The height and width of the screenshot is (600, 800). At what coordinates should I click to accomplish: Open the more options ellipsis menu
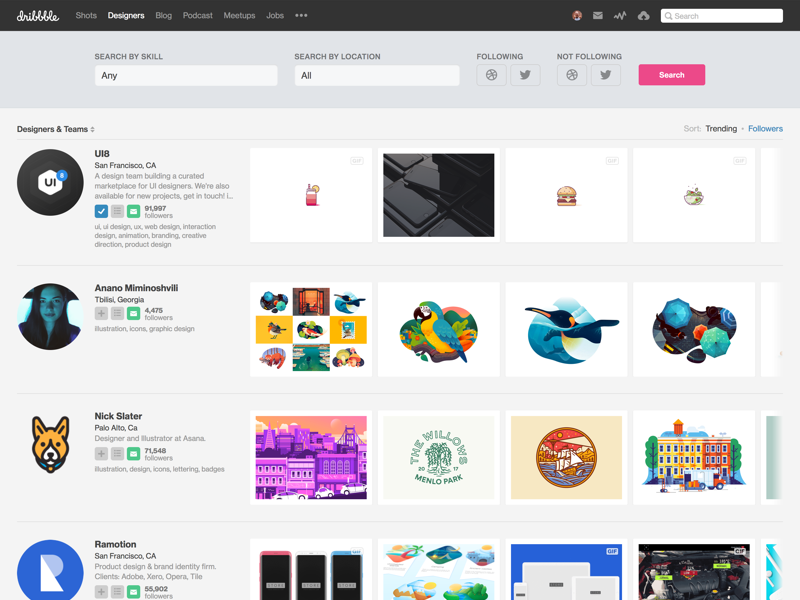tap(301, 15)
